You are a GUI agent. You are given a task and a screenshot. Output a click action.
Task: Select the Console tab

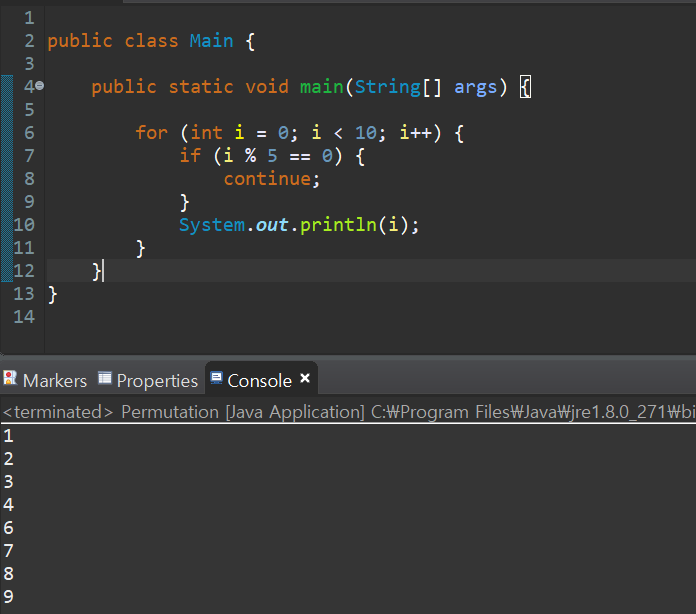point(260,380)
